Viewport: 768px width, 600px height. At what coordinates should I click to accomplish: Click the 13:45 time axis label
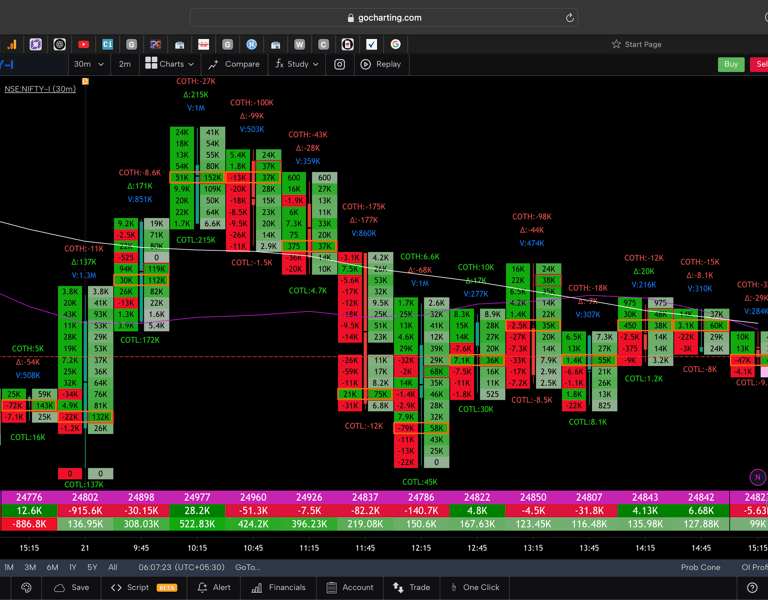tap(589, 548)
